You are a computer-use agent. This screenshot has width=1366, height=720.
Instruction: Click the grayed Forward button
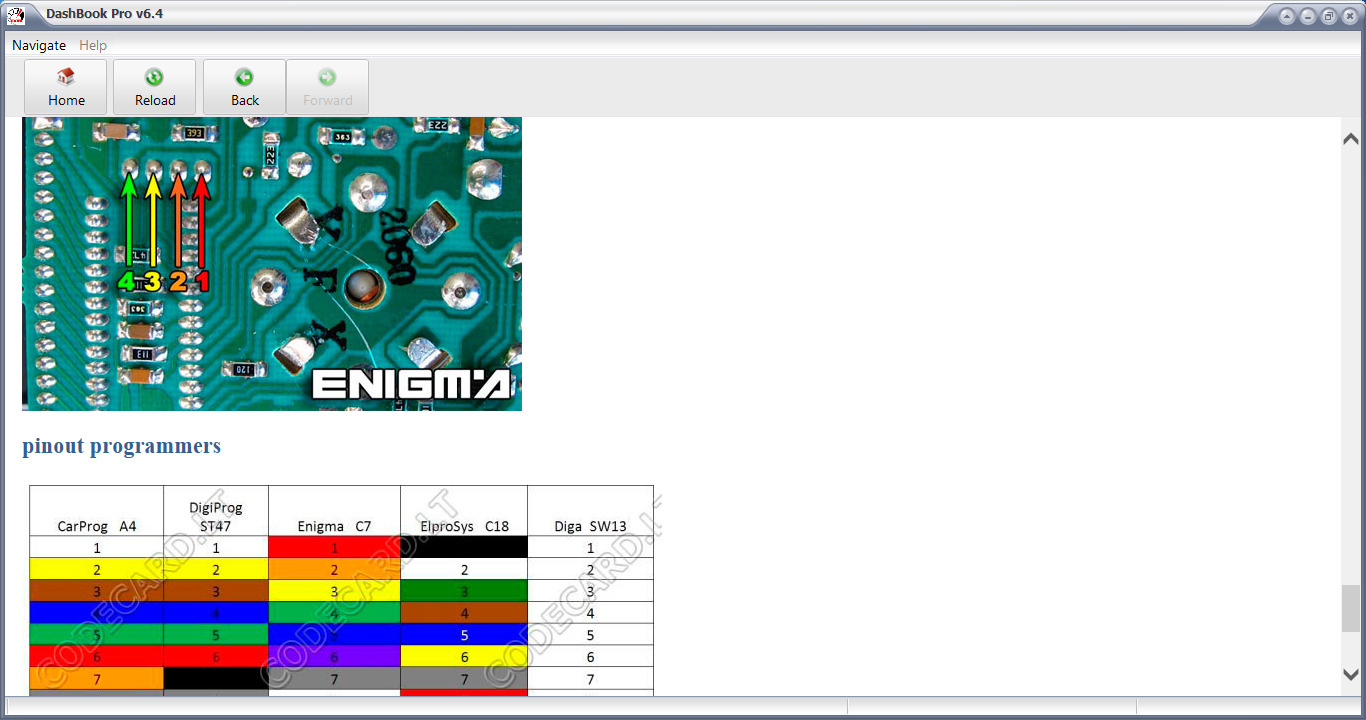click(327, 87)
